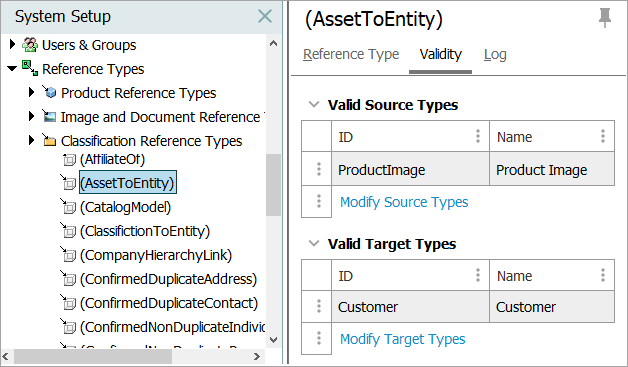
Task: Click the Reference Types node icon
Action: [30, 69]
